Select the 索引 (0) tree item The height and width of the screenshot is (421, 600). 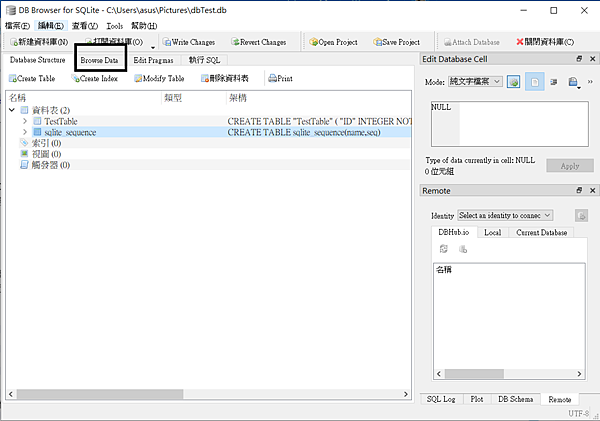46,143
